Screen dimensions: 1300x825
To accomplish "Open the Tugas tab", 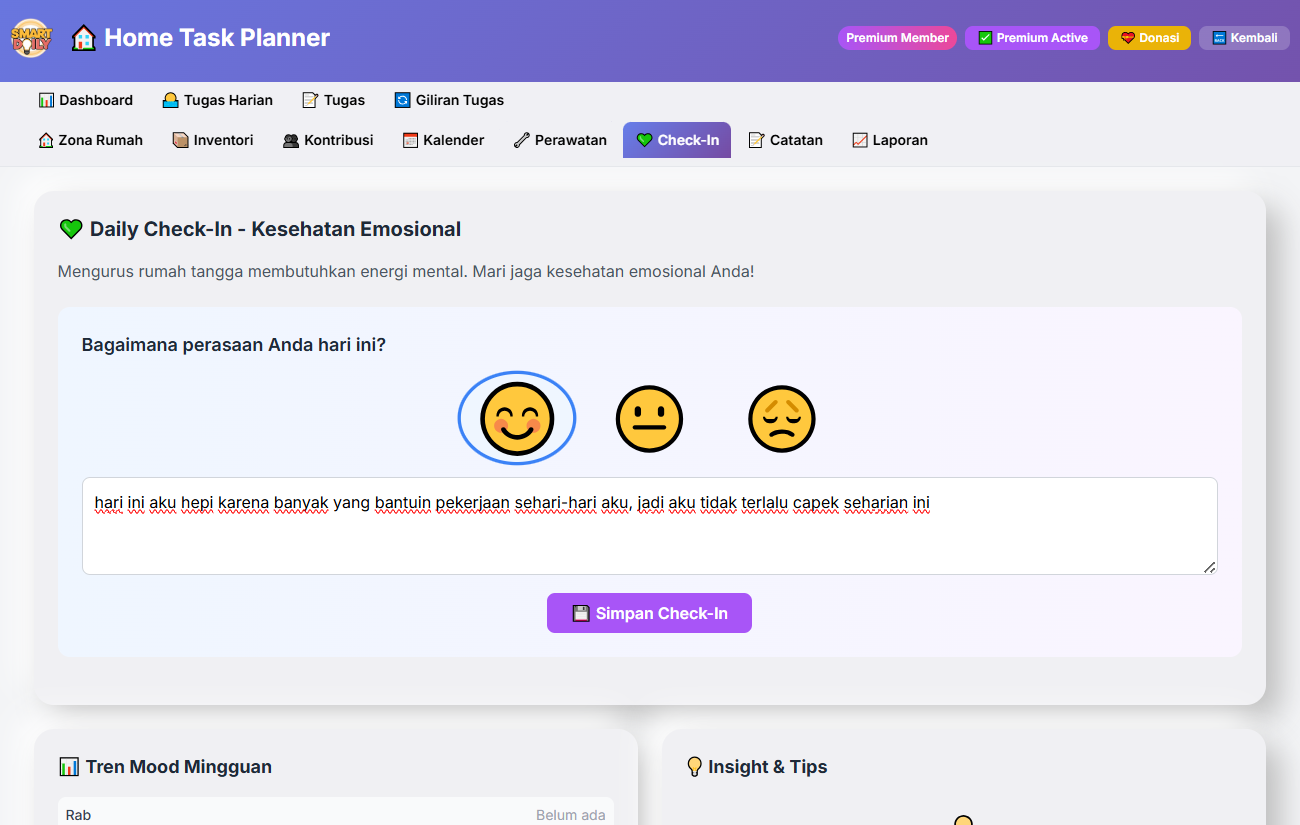I will click(333, 100).
